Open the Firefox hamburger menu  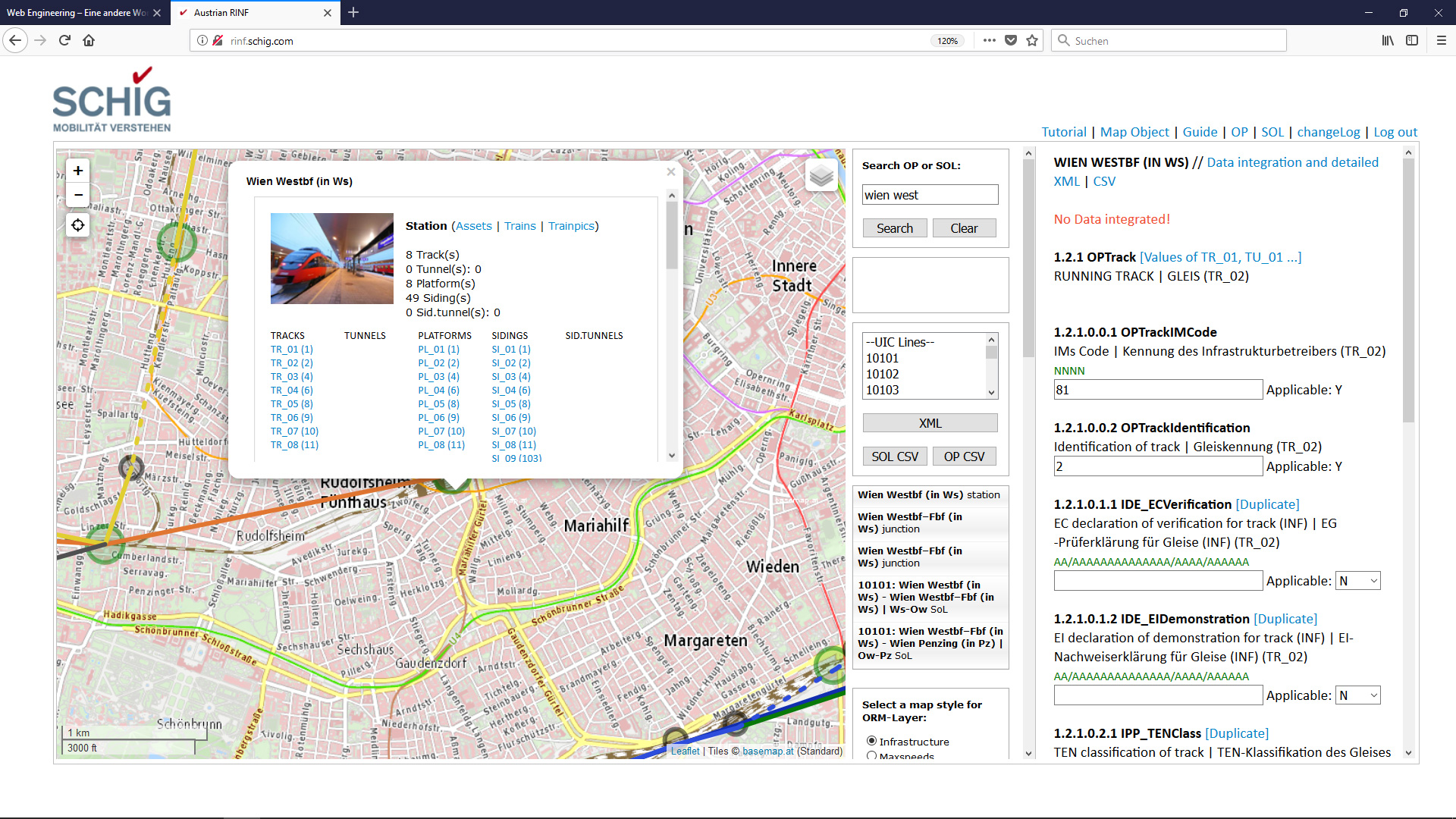coord(1441,41)
